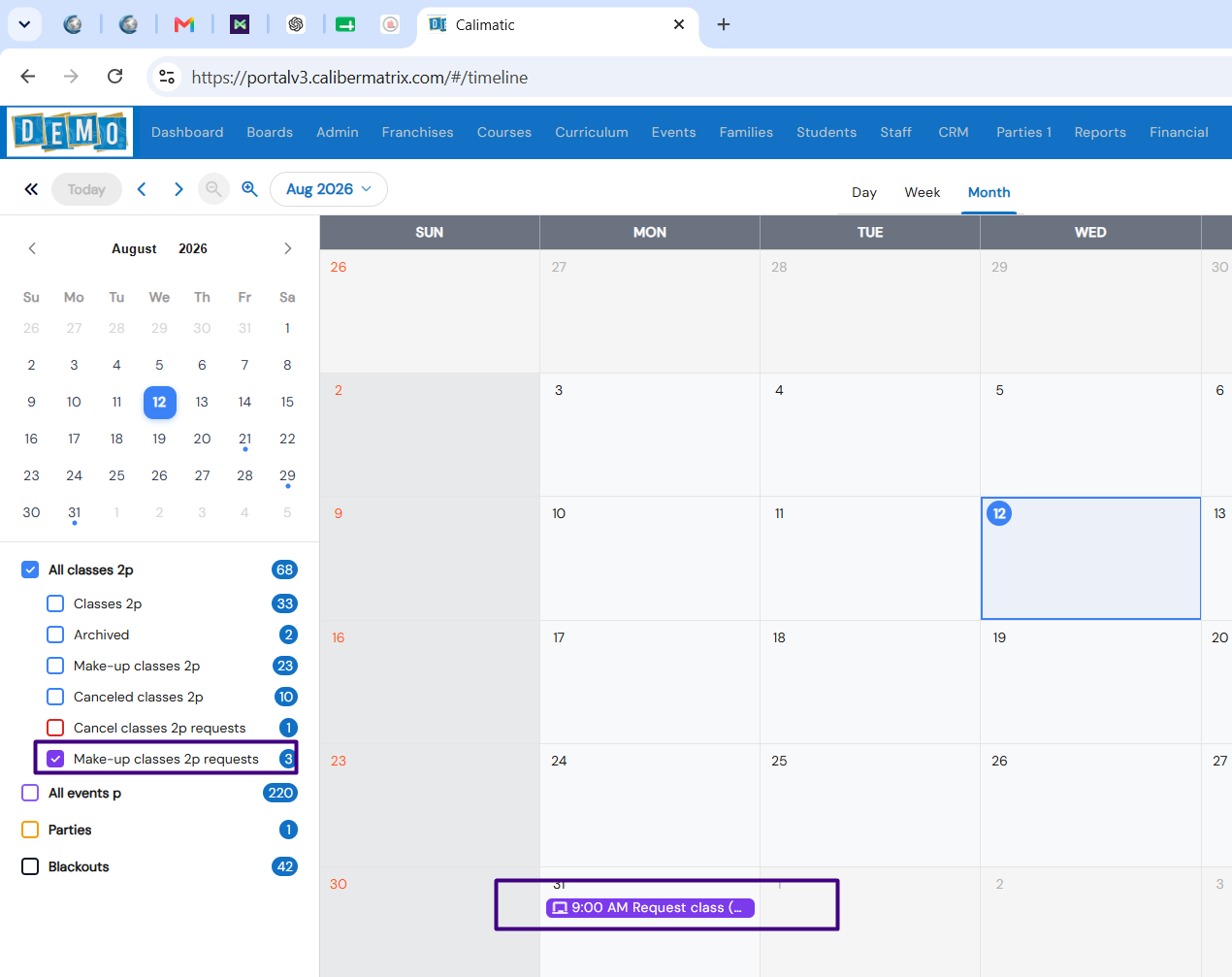Collapse sidebar with double chevron icon
This screenshot has width=1232, height=977.
31,189
